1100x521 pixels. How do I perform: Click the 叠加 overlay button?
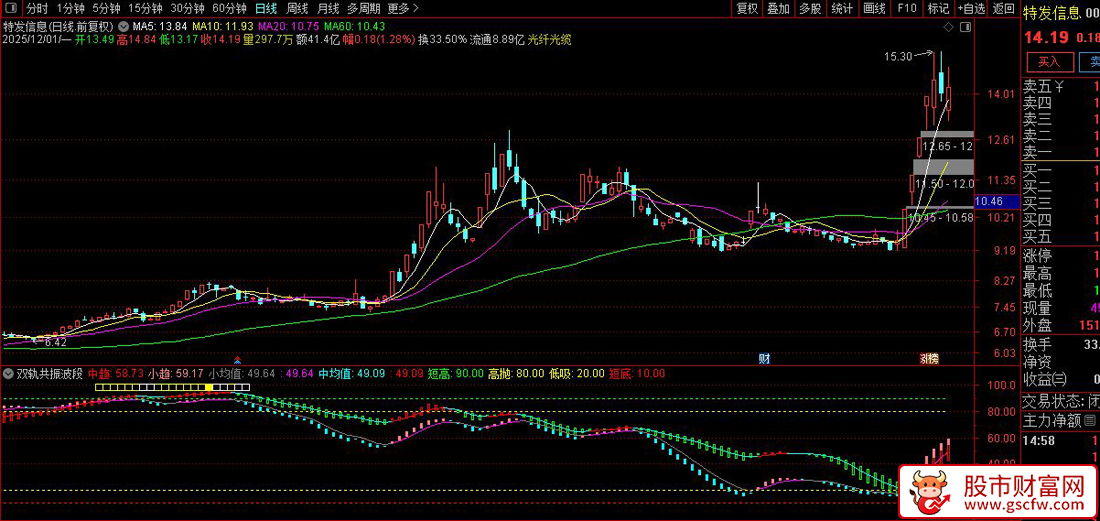pyautogui.click(x=779, y=8)
